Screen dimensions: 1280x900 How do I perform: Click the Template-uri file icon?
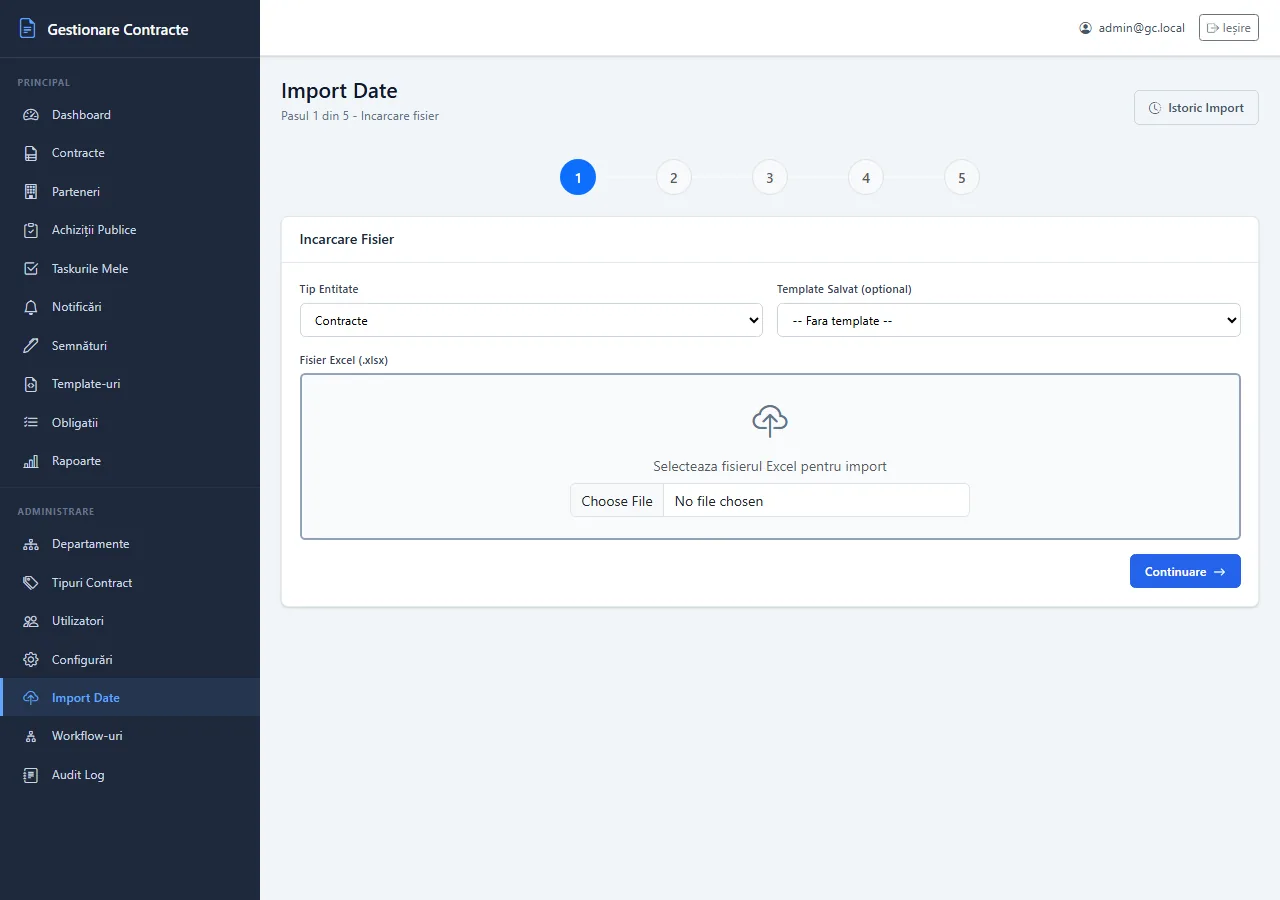(31, 384)
